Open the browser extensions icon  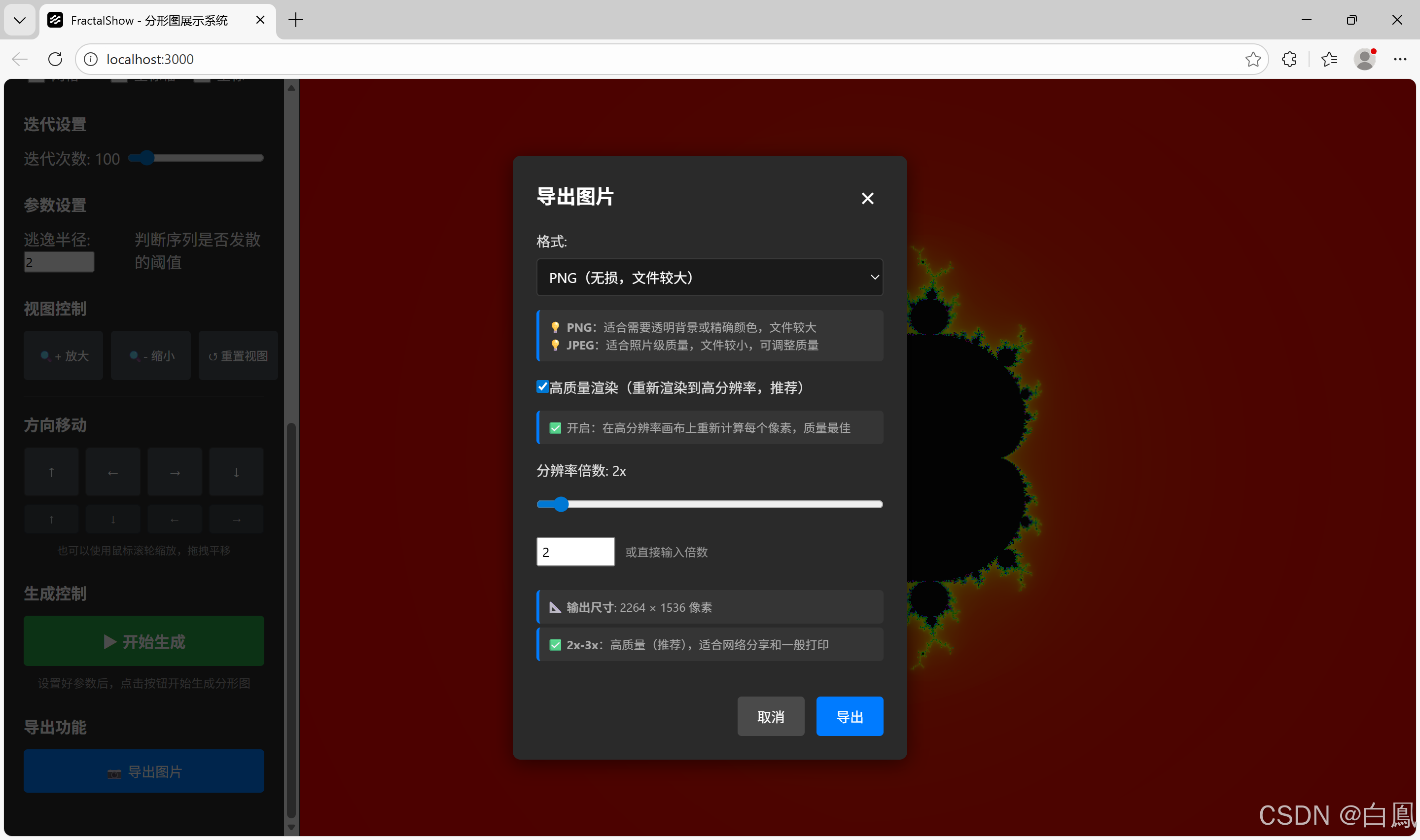(x=1289, y=59)
